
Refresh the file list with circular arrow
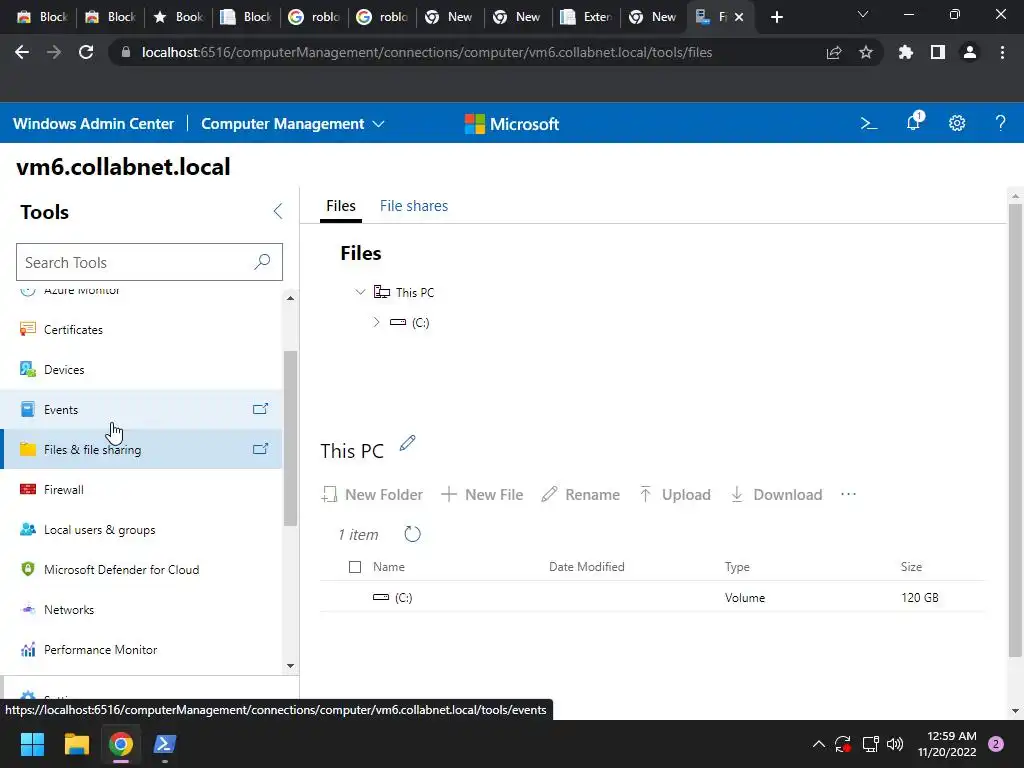(412, 534)
